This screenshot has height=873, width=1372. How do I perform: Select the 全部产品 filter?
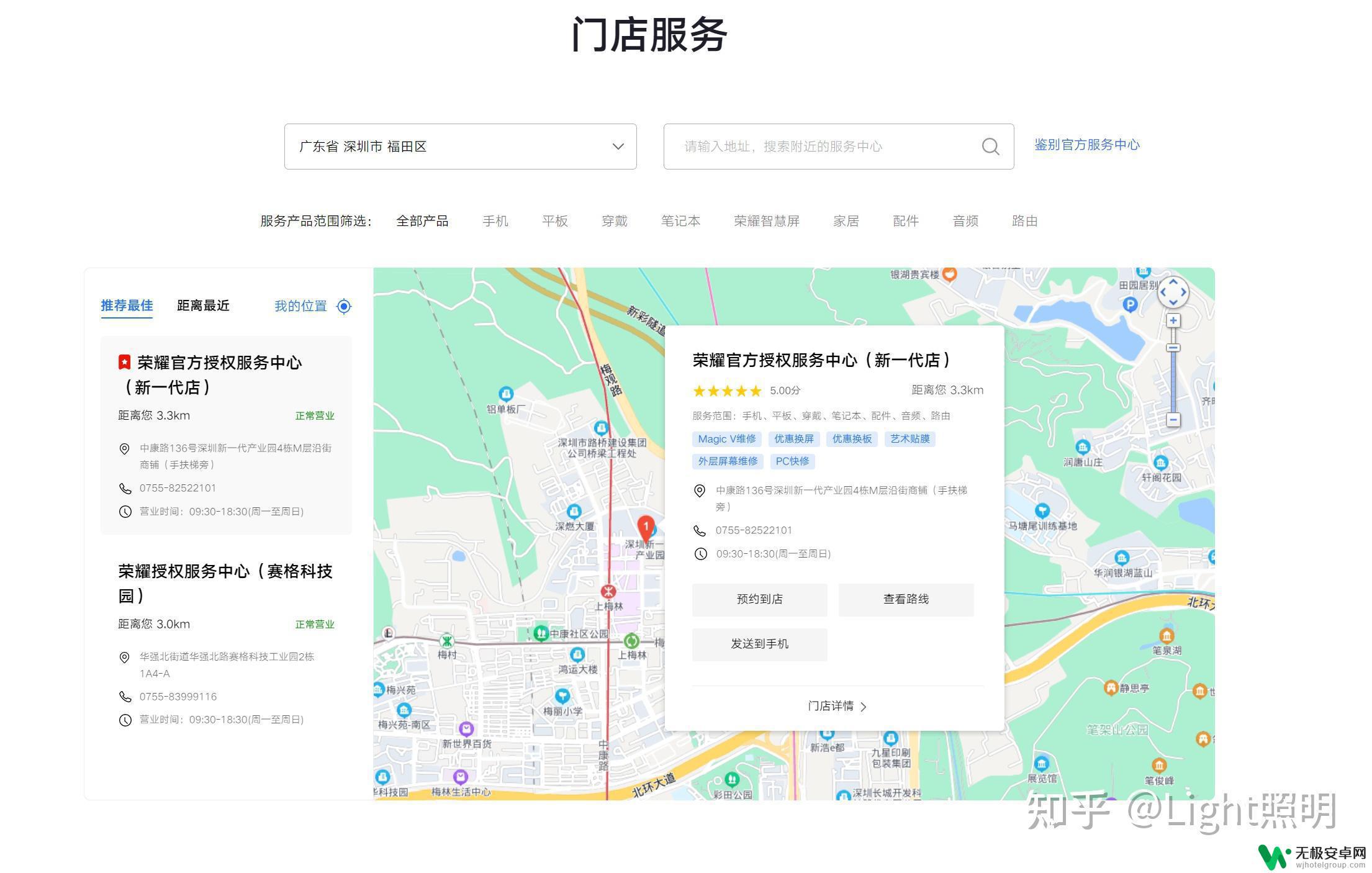(x=422, y=221)
